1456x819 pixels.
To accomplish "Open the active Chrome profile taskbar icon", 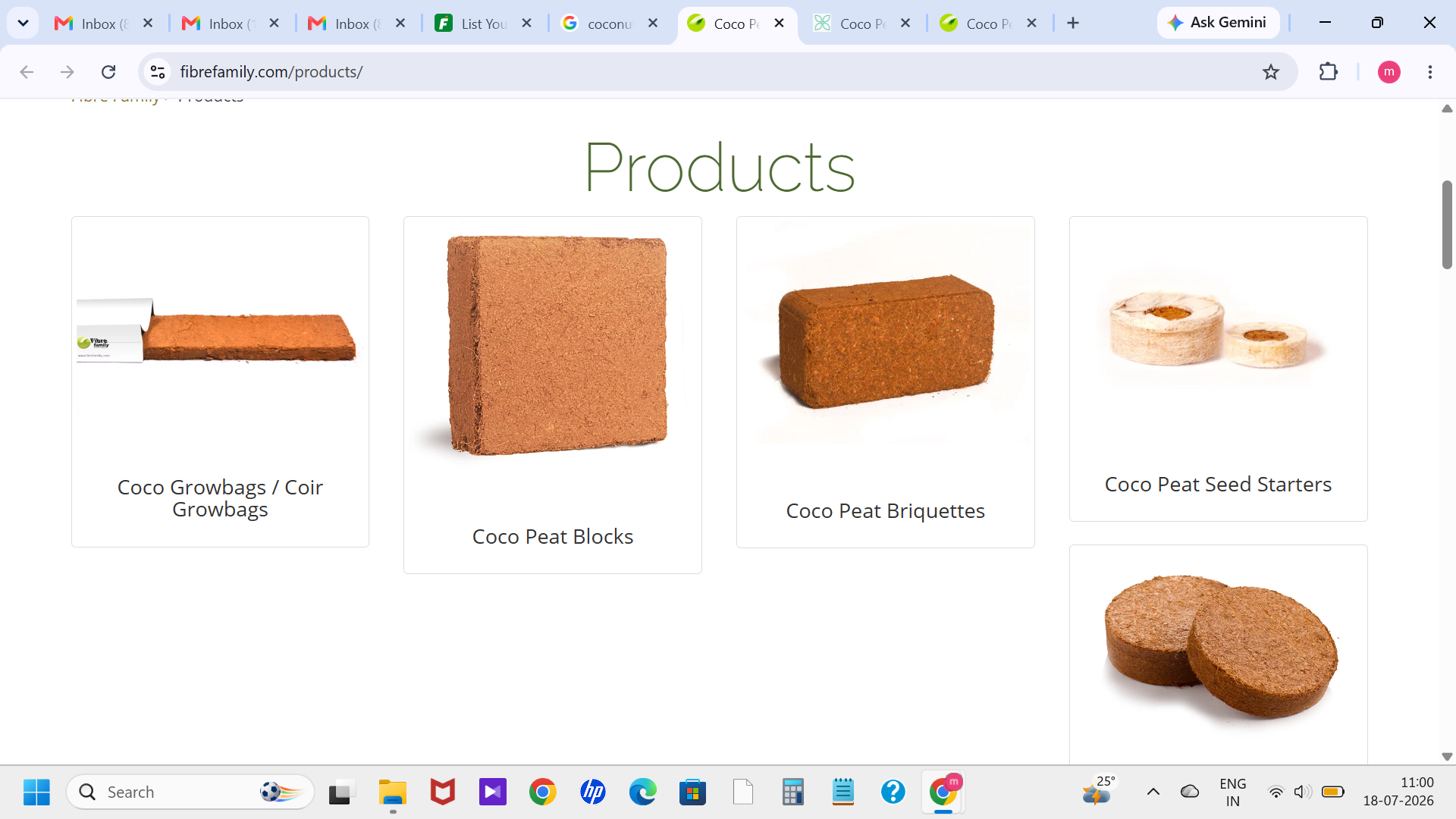I will click(943, 792).
